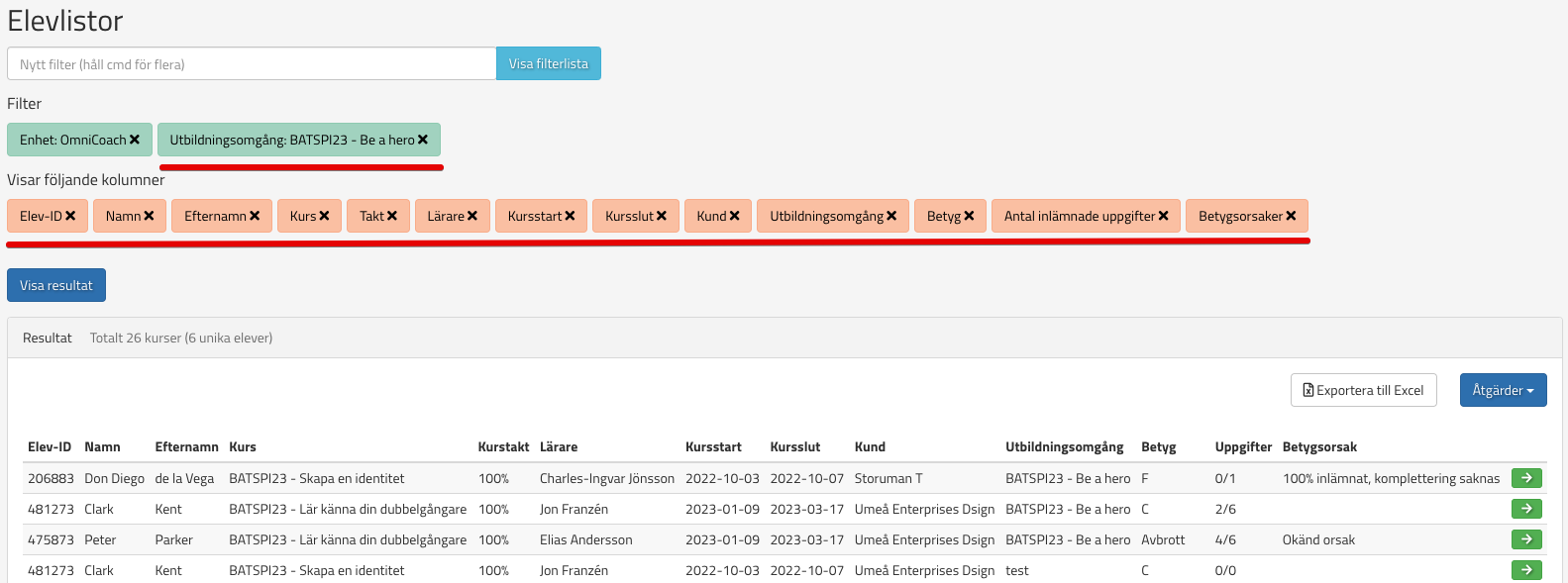Remove the Antal inlämnade uppgifter column
This screenshot has width=1568, height=583.
click(1163, 216)
